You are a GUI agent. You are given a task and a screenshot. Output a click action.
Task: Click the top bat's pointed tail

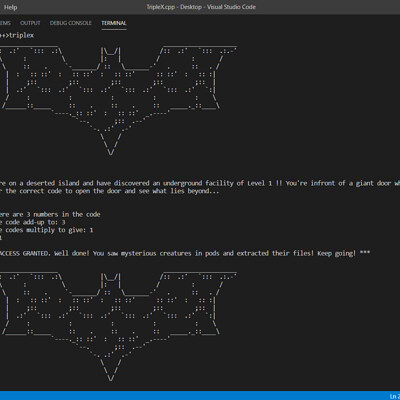click(x=111, y=144)
